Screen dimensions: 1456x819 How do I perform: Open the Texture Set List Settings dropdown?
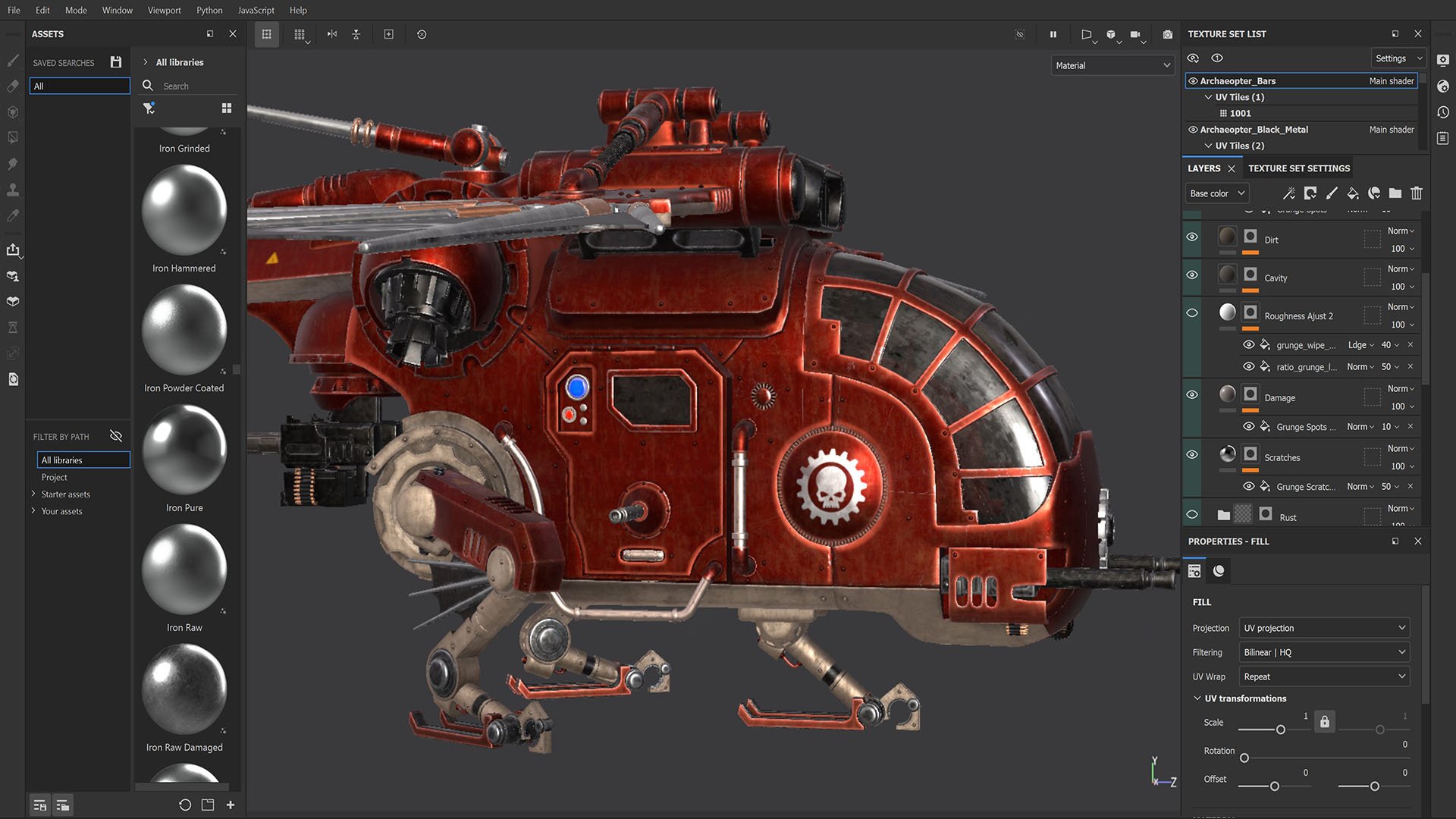point(1398,58)
